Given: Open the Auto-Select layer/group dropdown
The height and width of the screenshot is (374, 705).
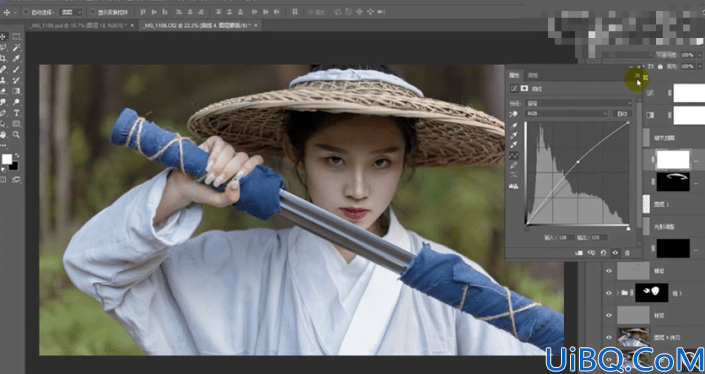Looking at the screenshot, I should coord(71,12).
